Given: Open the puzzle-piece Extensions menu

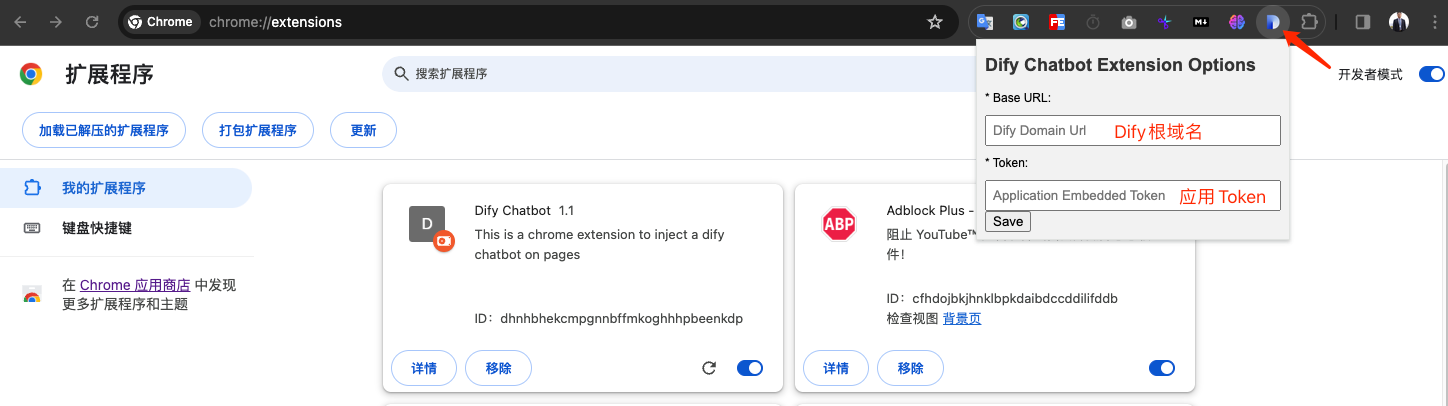Looking at the screenshot, I should (1309, 22).
